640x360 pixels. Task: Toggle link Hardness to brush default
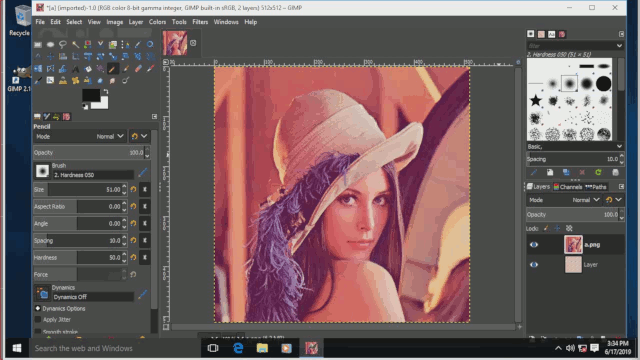tap(144, 258)
